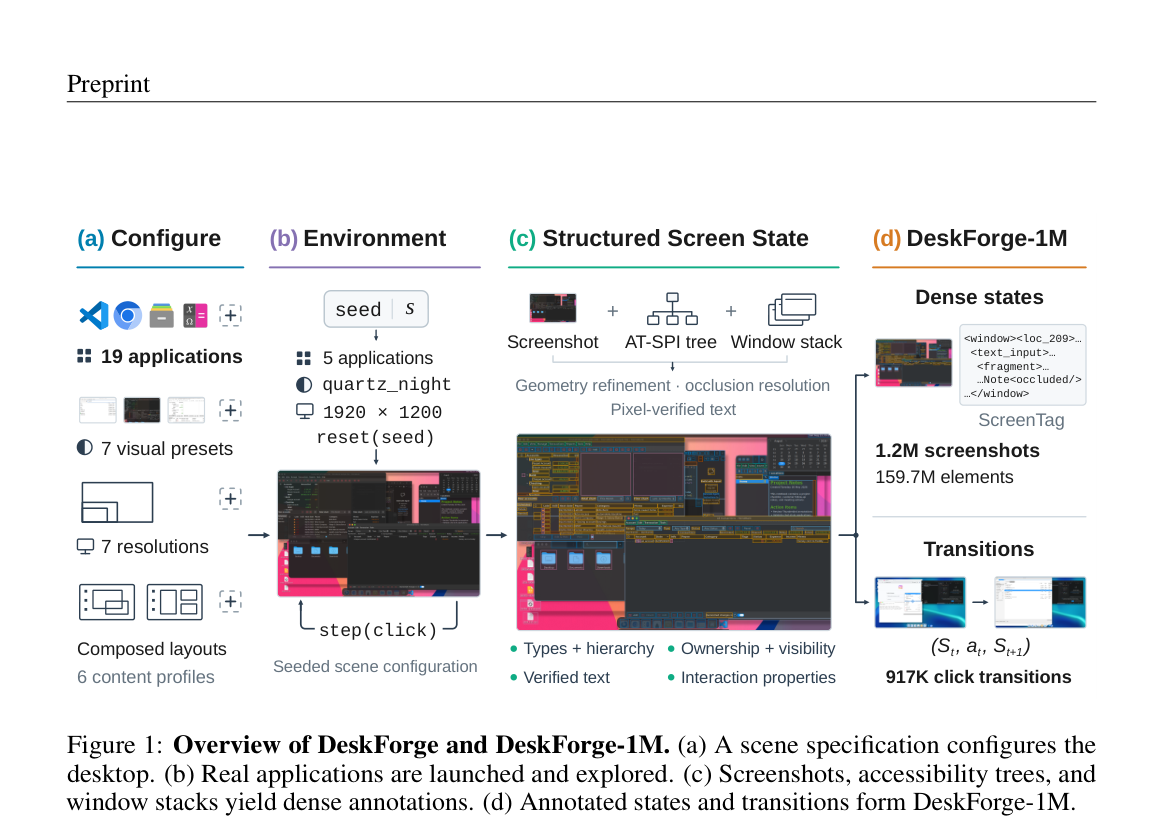
Task: Open the gray file drawer app icon
Action: point(162,316)
